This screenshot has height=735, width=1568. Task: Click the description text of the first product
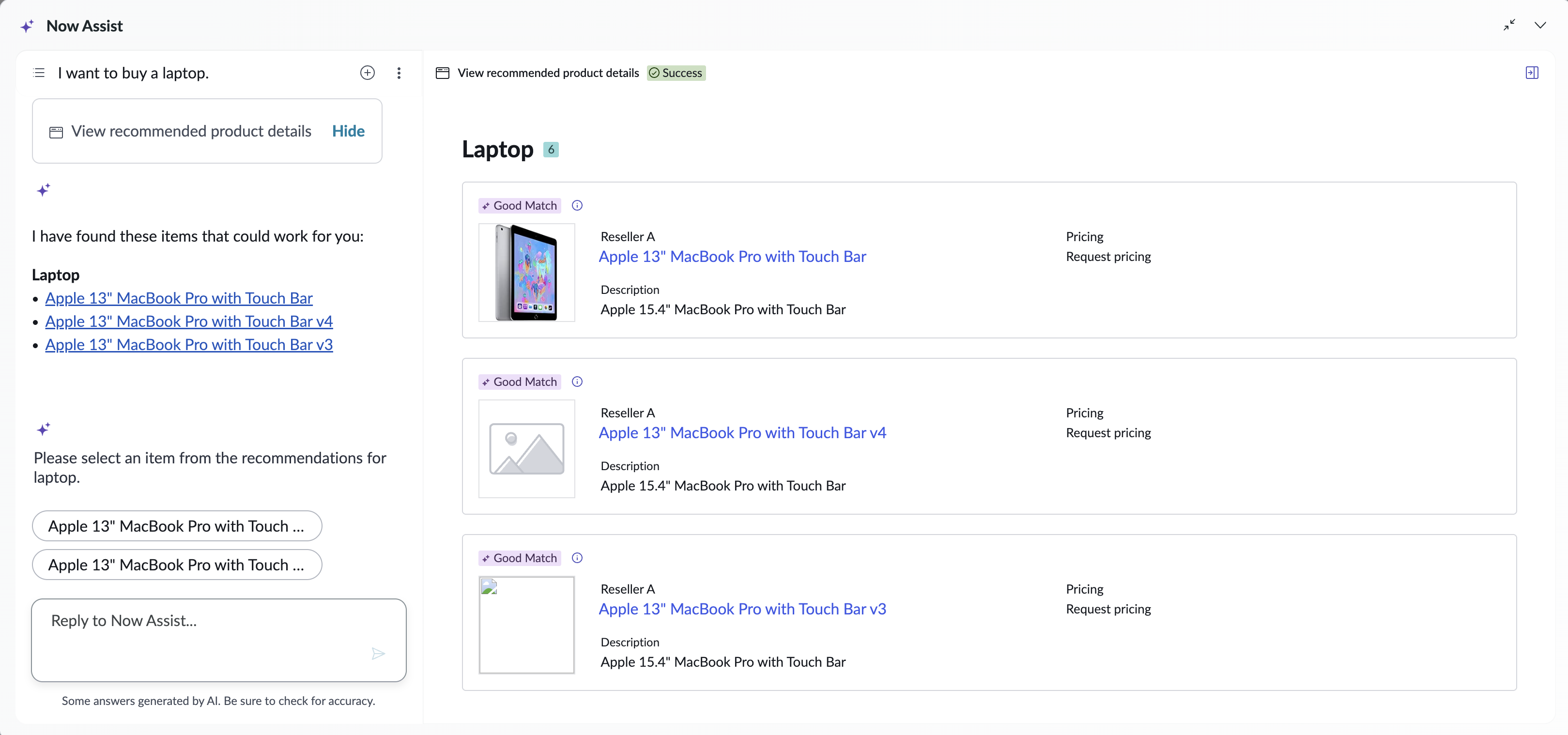(723, 310)
